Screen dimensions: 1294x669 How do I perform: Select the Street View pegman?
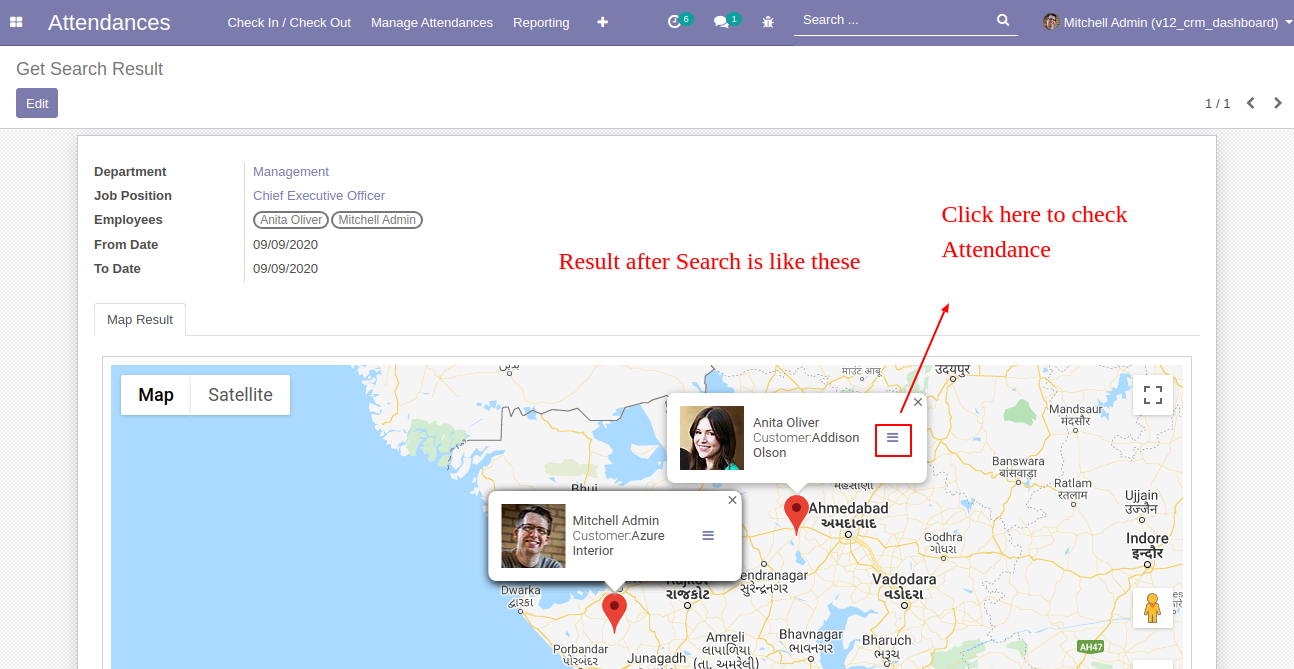point(1153,607)
